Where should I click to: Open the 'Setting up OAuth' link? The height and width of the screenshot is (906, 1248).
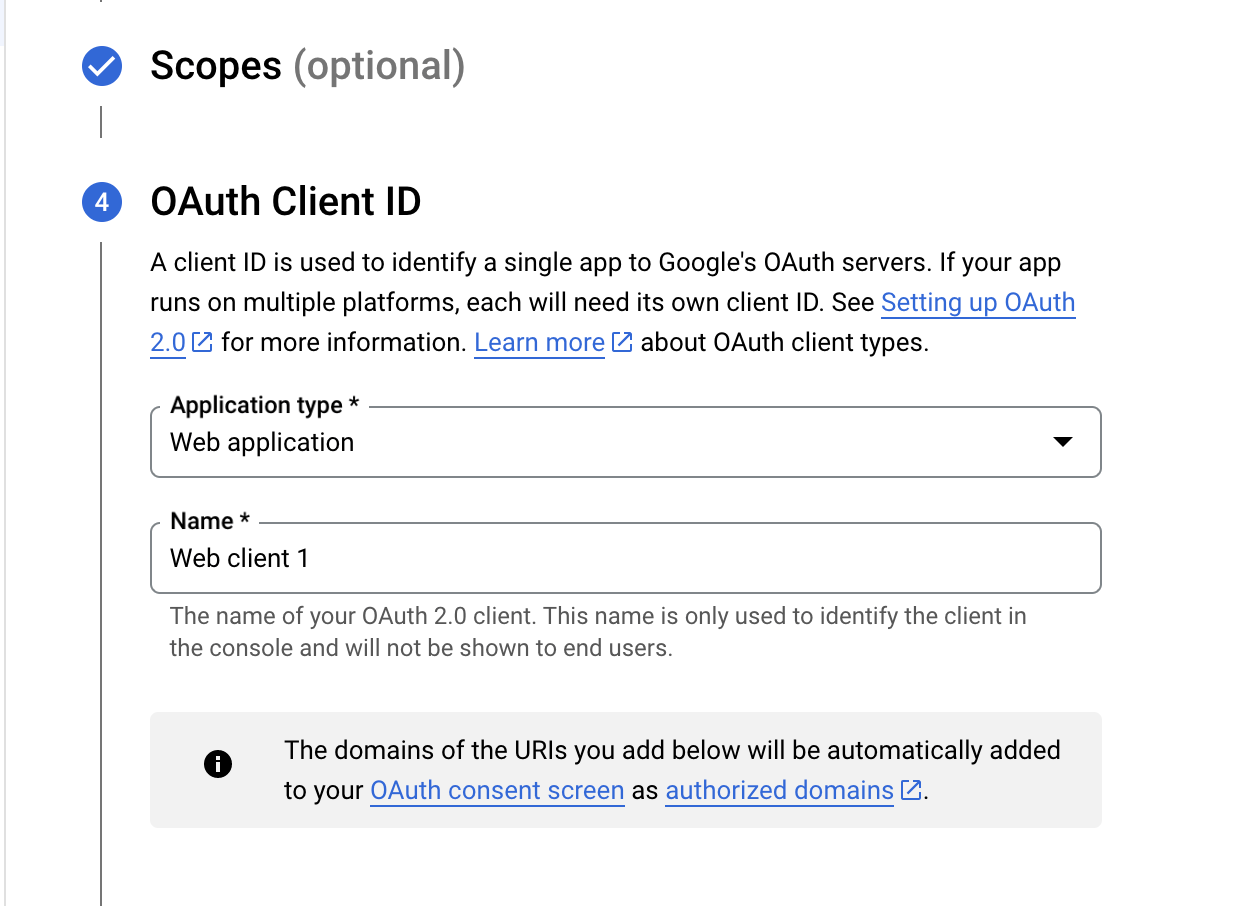coord(977,303)
